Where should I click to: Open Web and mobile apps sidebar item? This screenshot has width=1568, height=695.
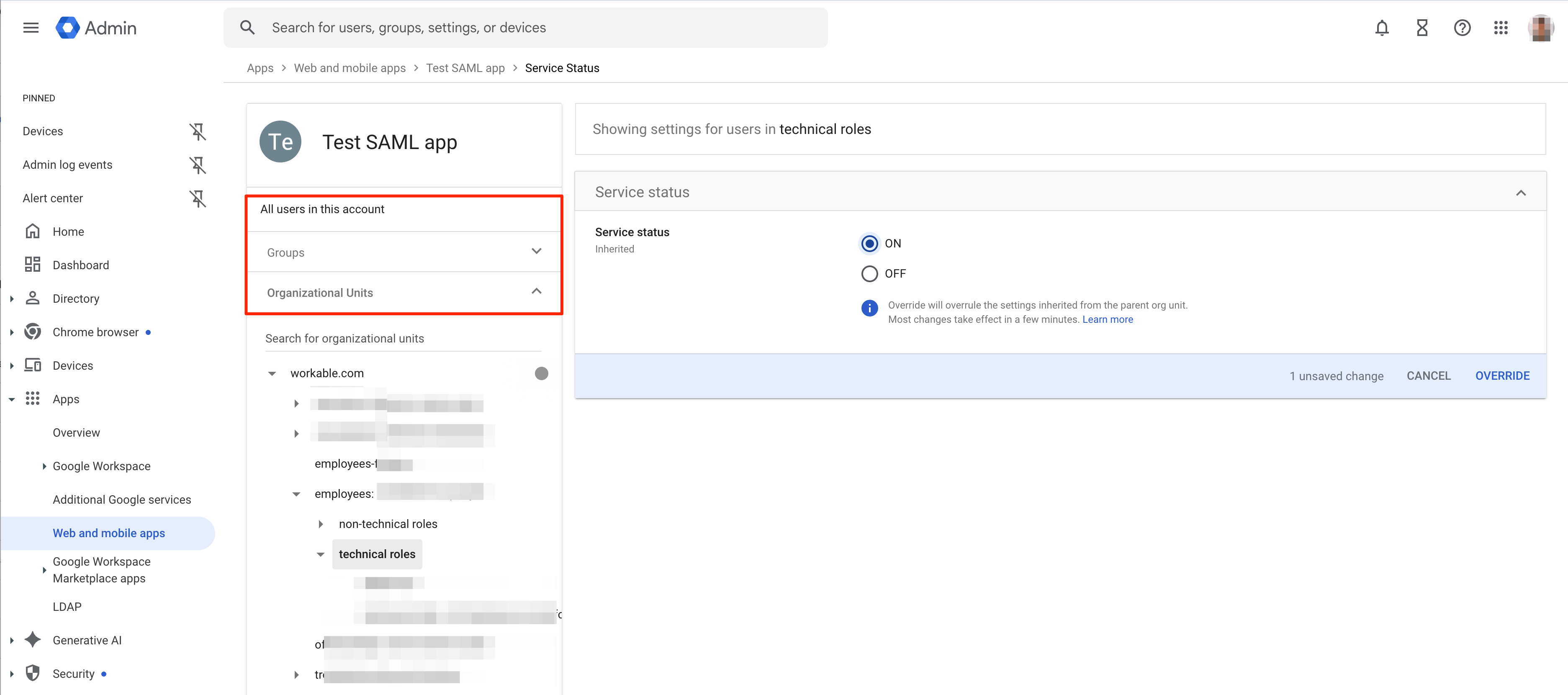[108, 533]
